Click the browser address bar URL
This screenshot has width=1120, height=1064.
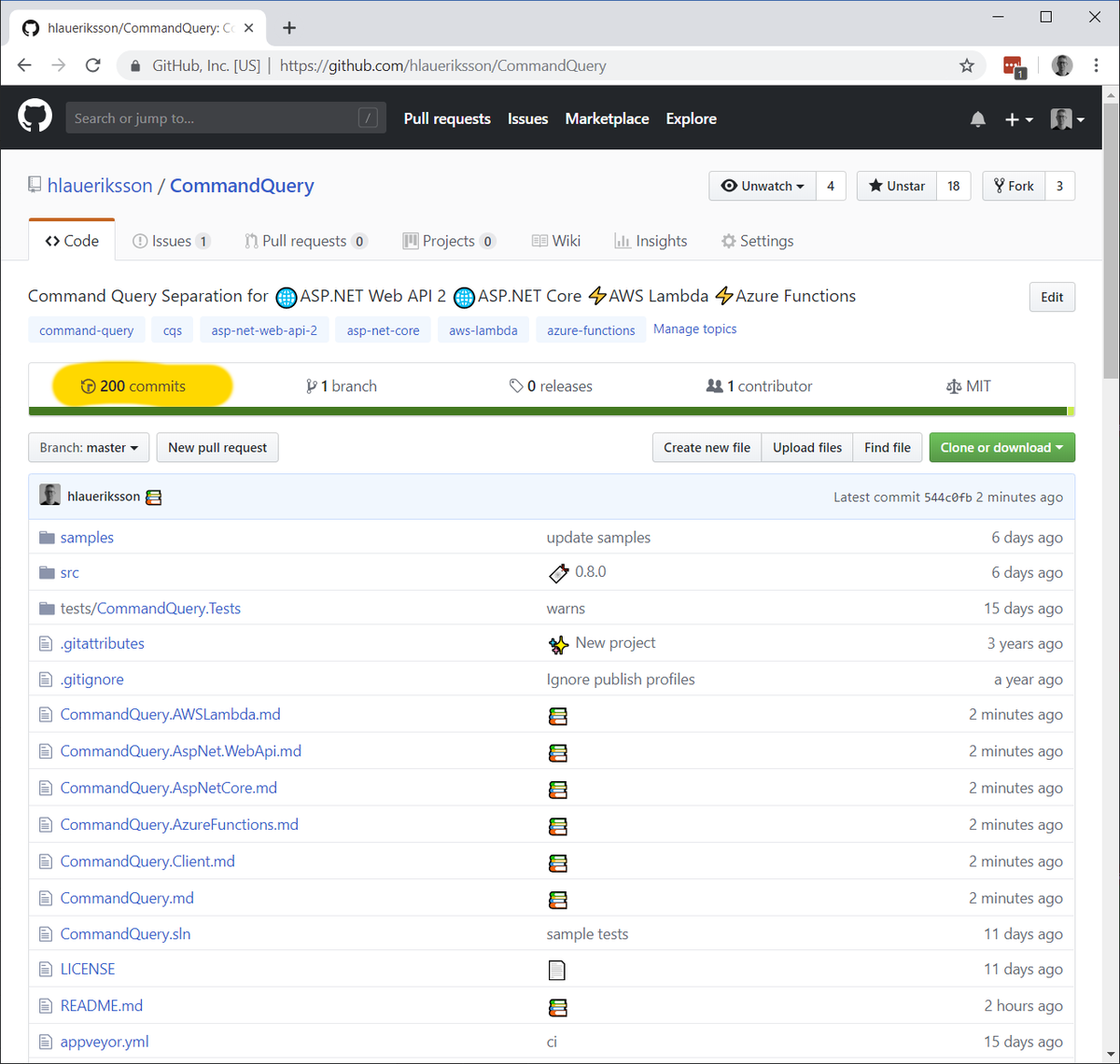pos(442,65)
